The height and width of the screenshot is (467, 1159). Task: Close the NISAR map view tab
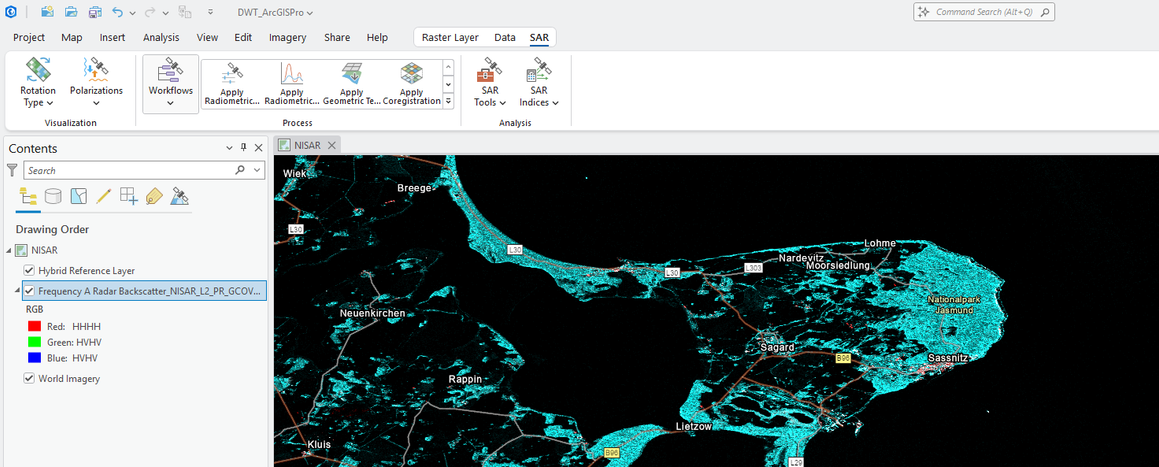[x=332, y=146]
